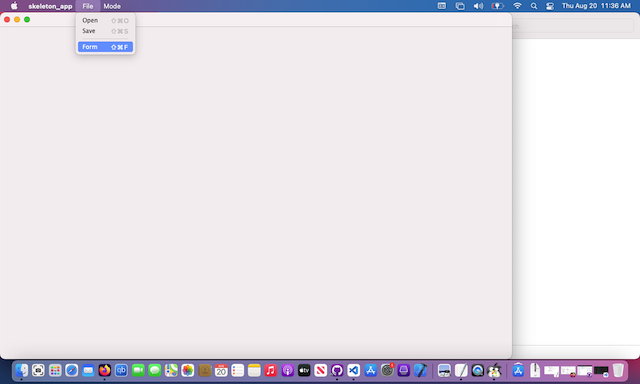Open the Wi-Fi menu
This screenshot has height=384, width=640.
(517, 6)
